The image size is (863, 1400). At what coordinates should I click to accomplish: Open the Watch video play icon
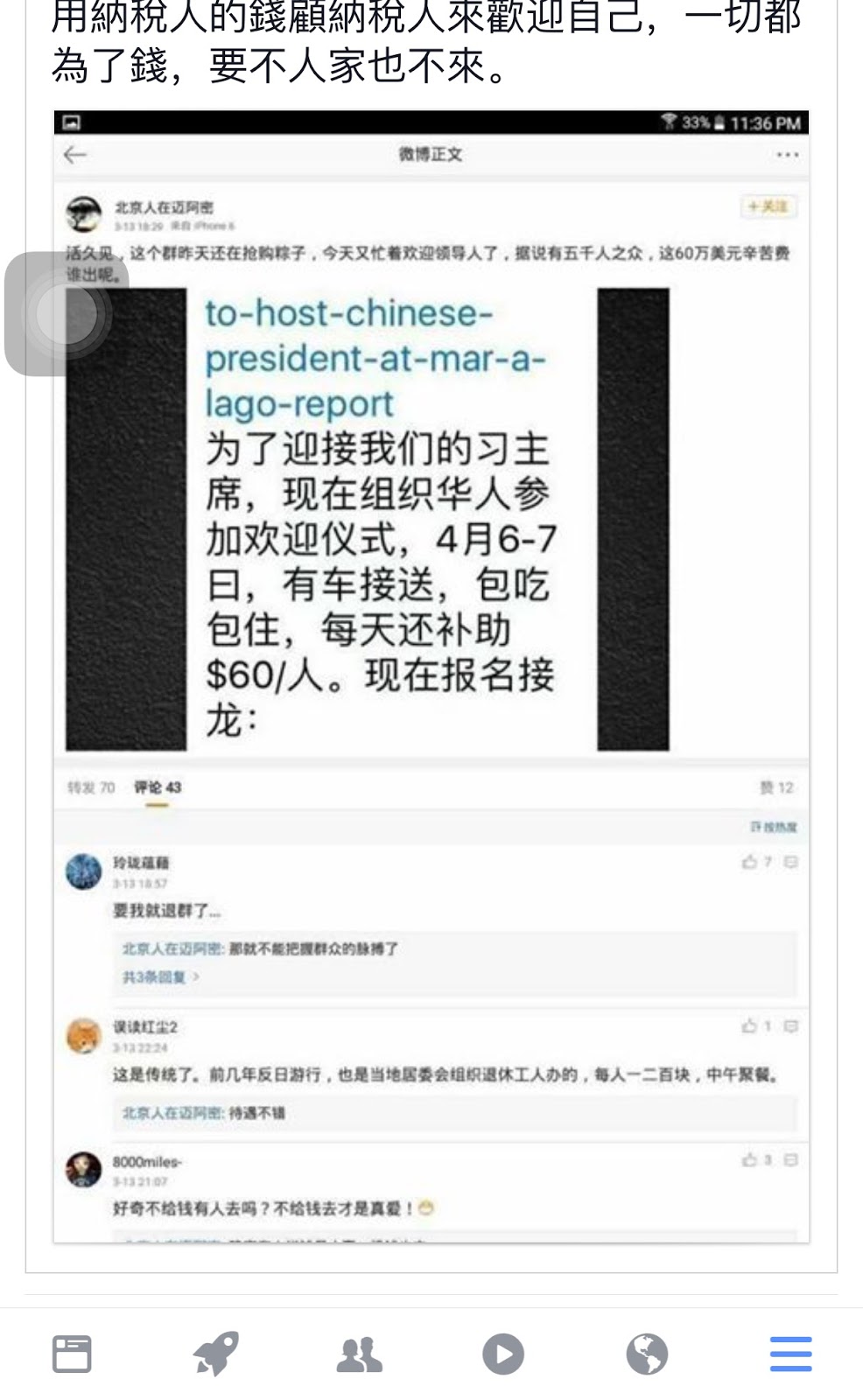503,1354
